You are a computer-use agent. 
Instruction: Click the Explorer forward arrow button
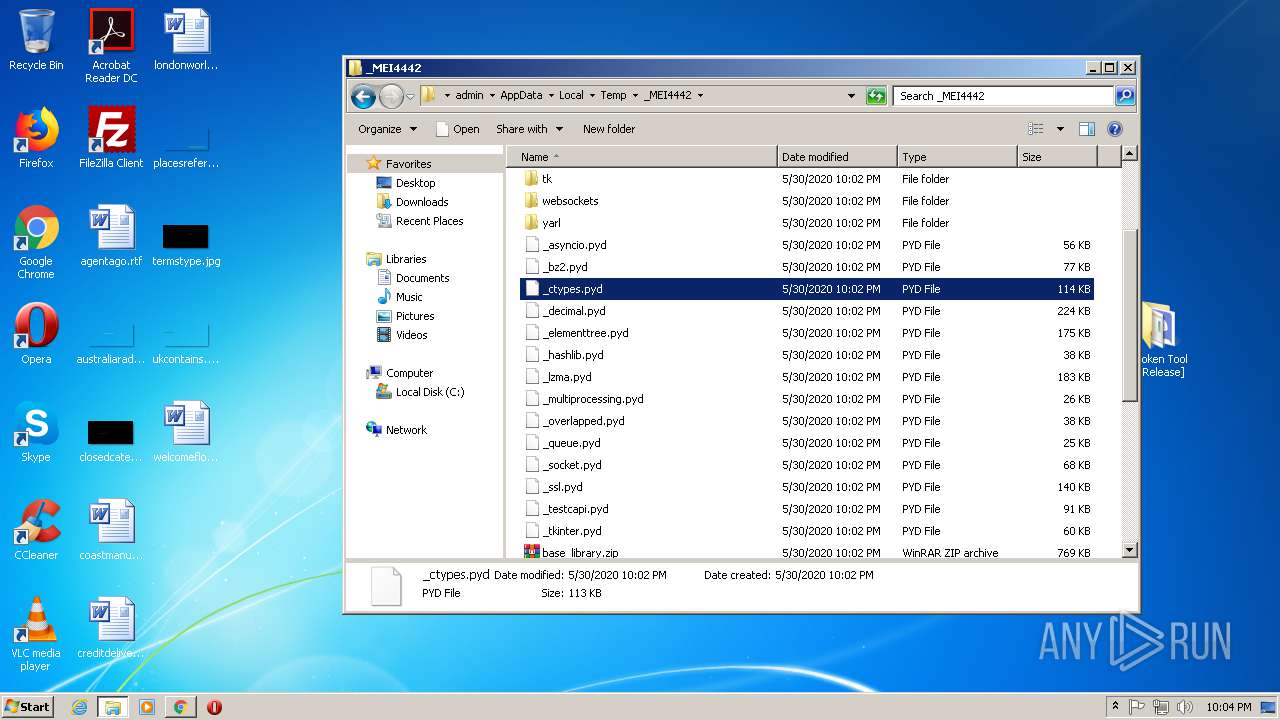[391, 96]
